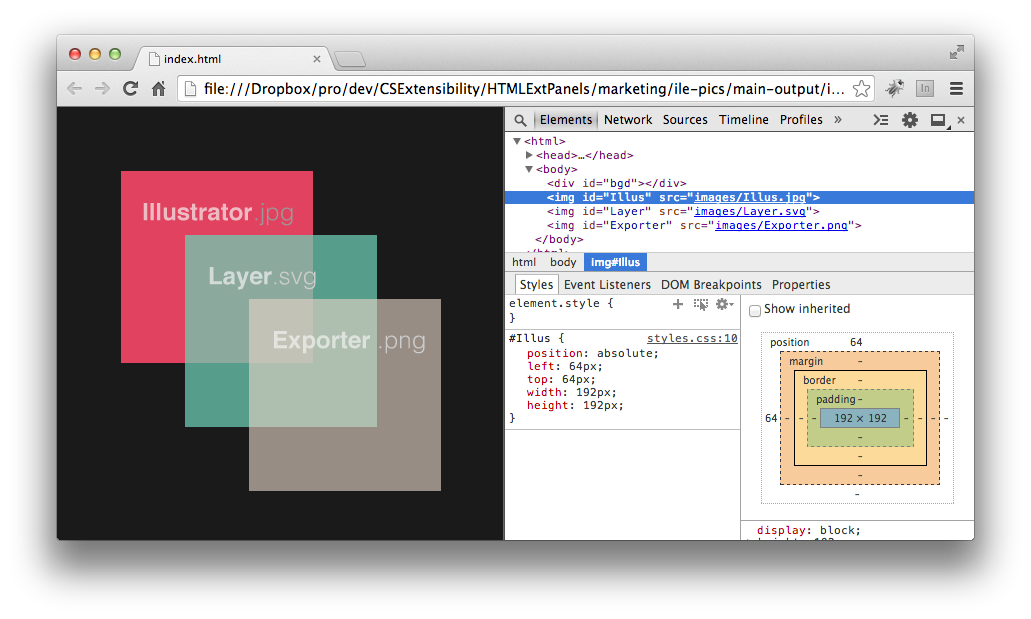Viewport: 1031px width, 619px height.
Task: Open DevTools settings gear
Action: pos(909,120)
